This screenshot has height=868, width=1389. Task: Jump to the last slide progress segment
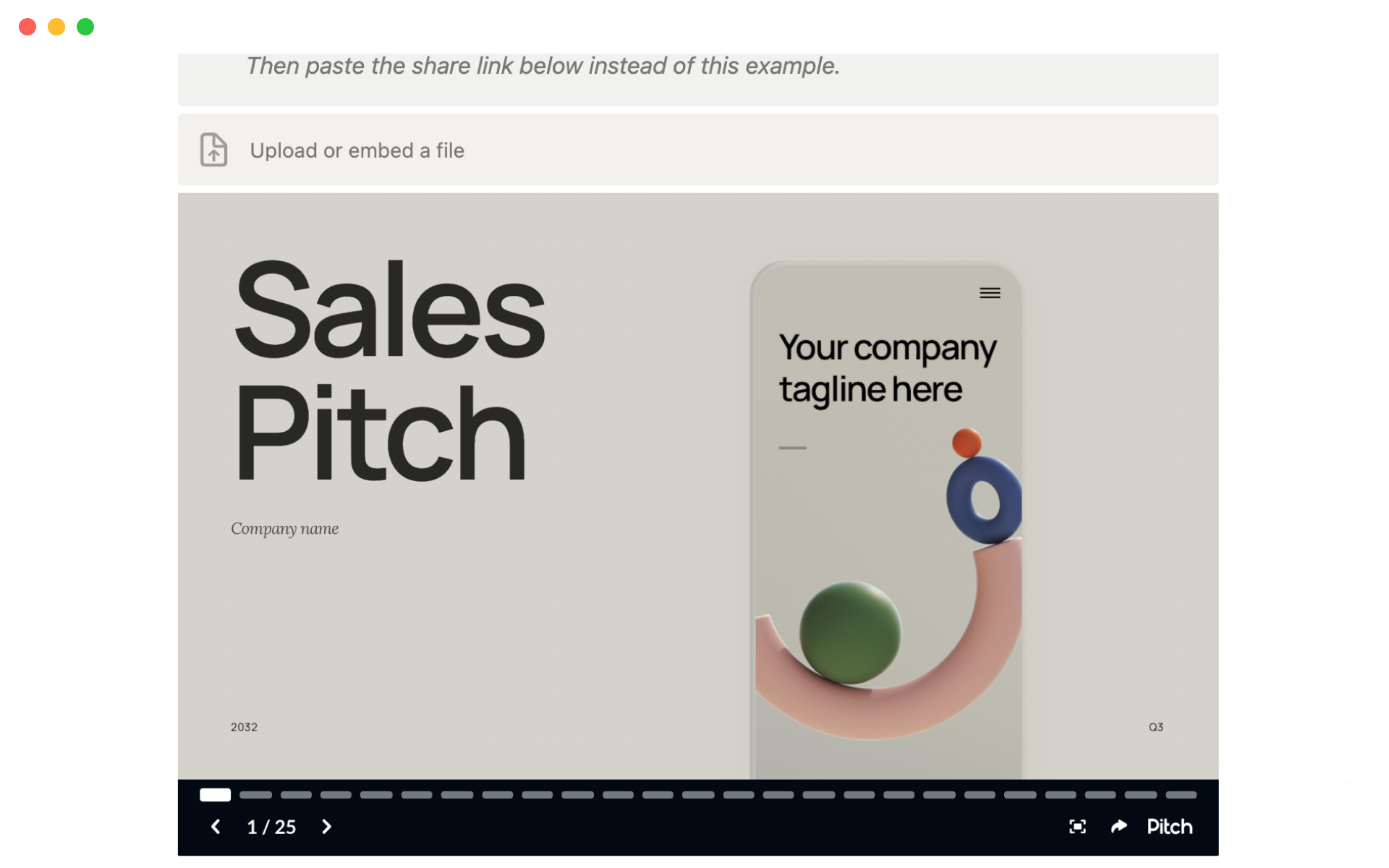pyautogui.click(x=1181, y=795)
